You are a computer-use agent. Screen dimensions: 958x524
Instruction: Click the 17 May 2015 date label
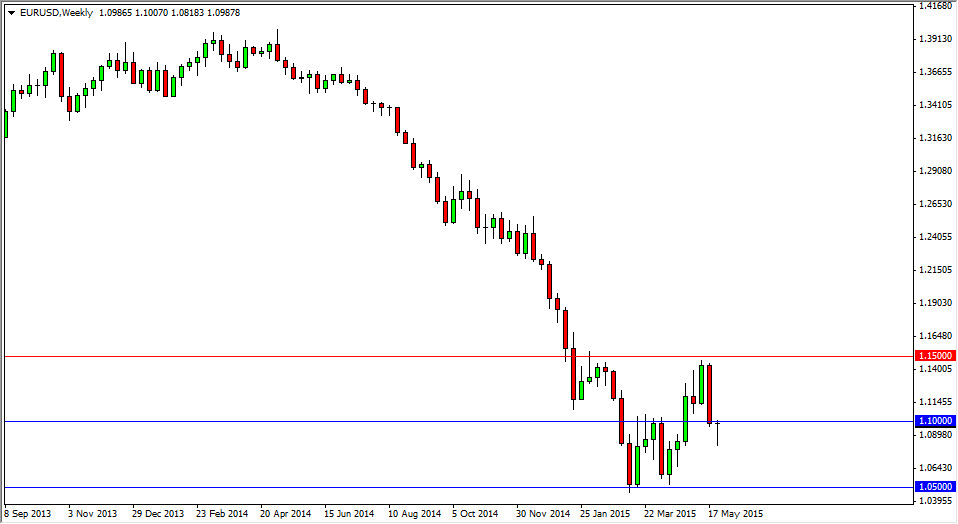point(736,514)
